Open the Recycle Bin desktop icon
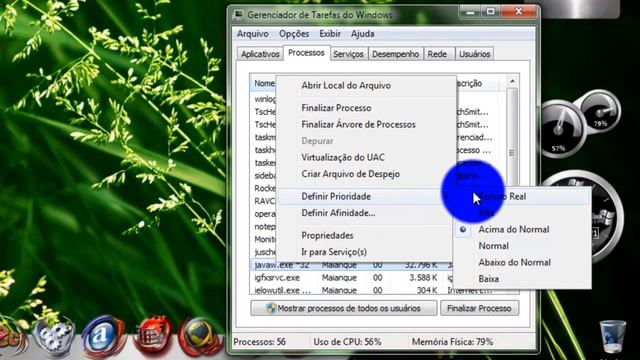 (613, 337)
